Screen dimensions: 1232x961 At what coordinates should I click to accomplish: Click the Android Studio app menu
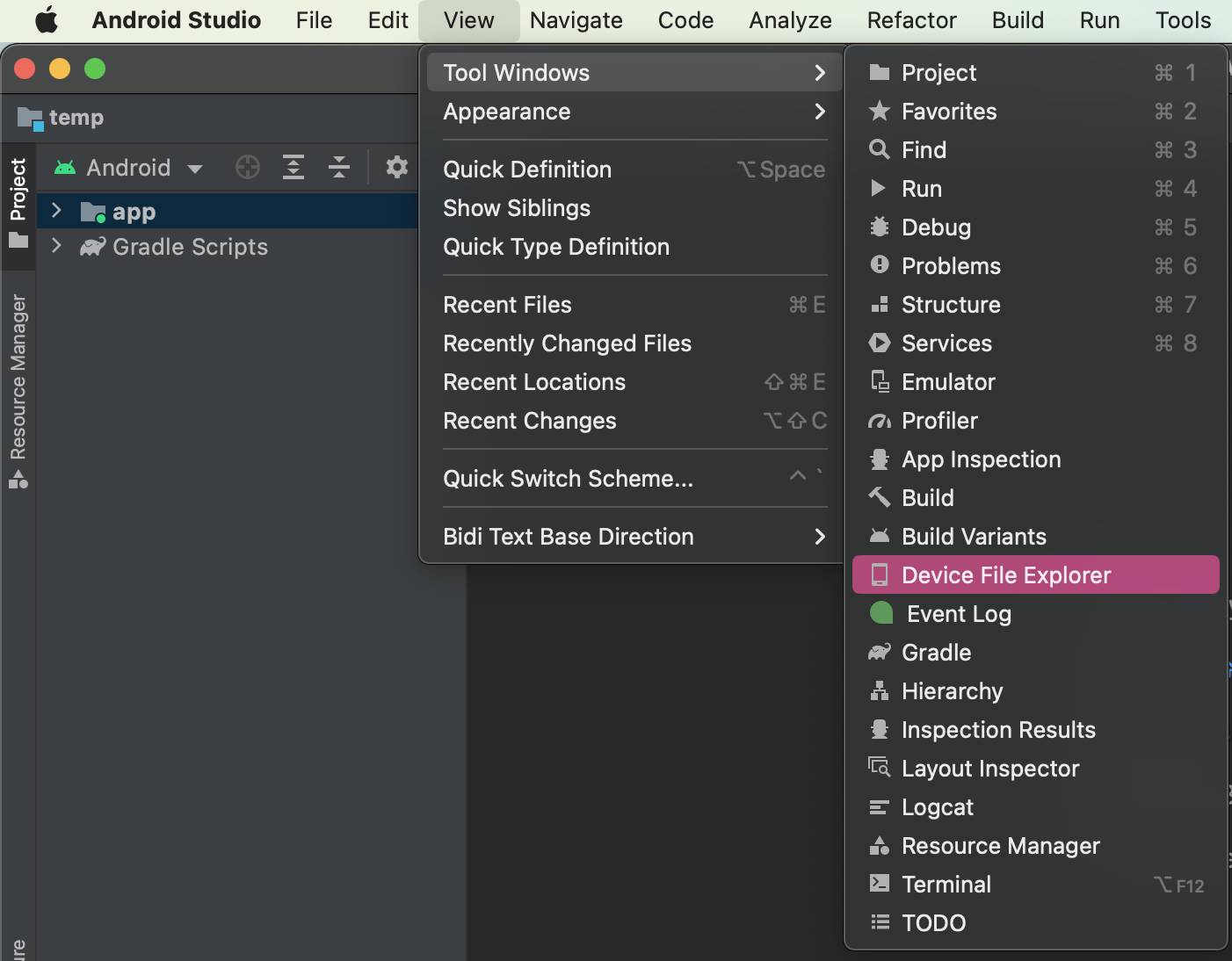(176, 20)
